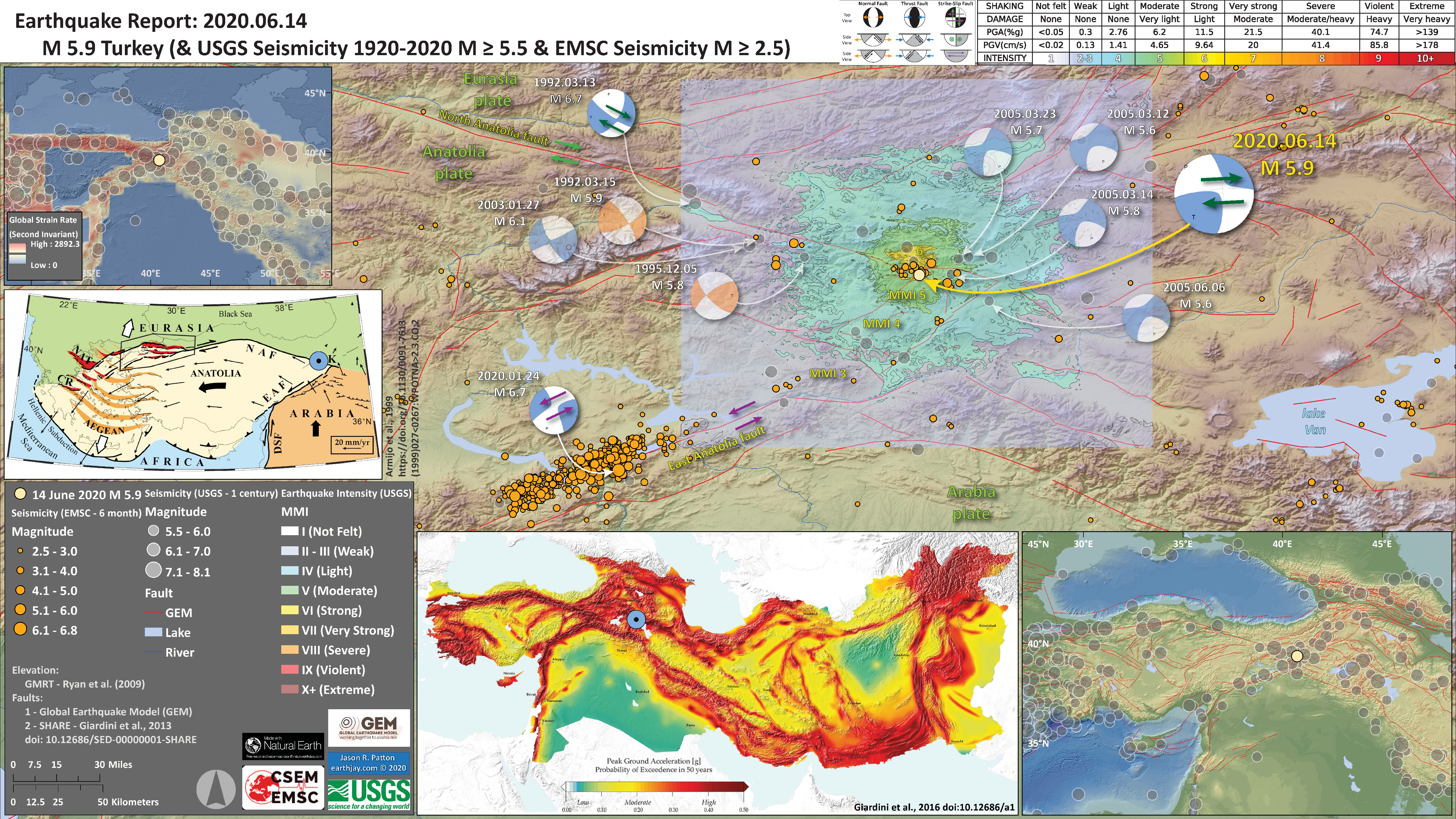Click the Lake Van label on map
Image resolution: width=1456 pixels, height=819 pixels.
click(1314, 422)
